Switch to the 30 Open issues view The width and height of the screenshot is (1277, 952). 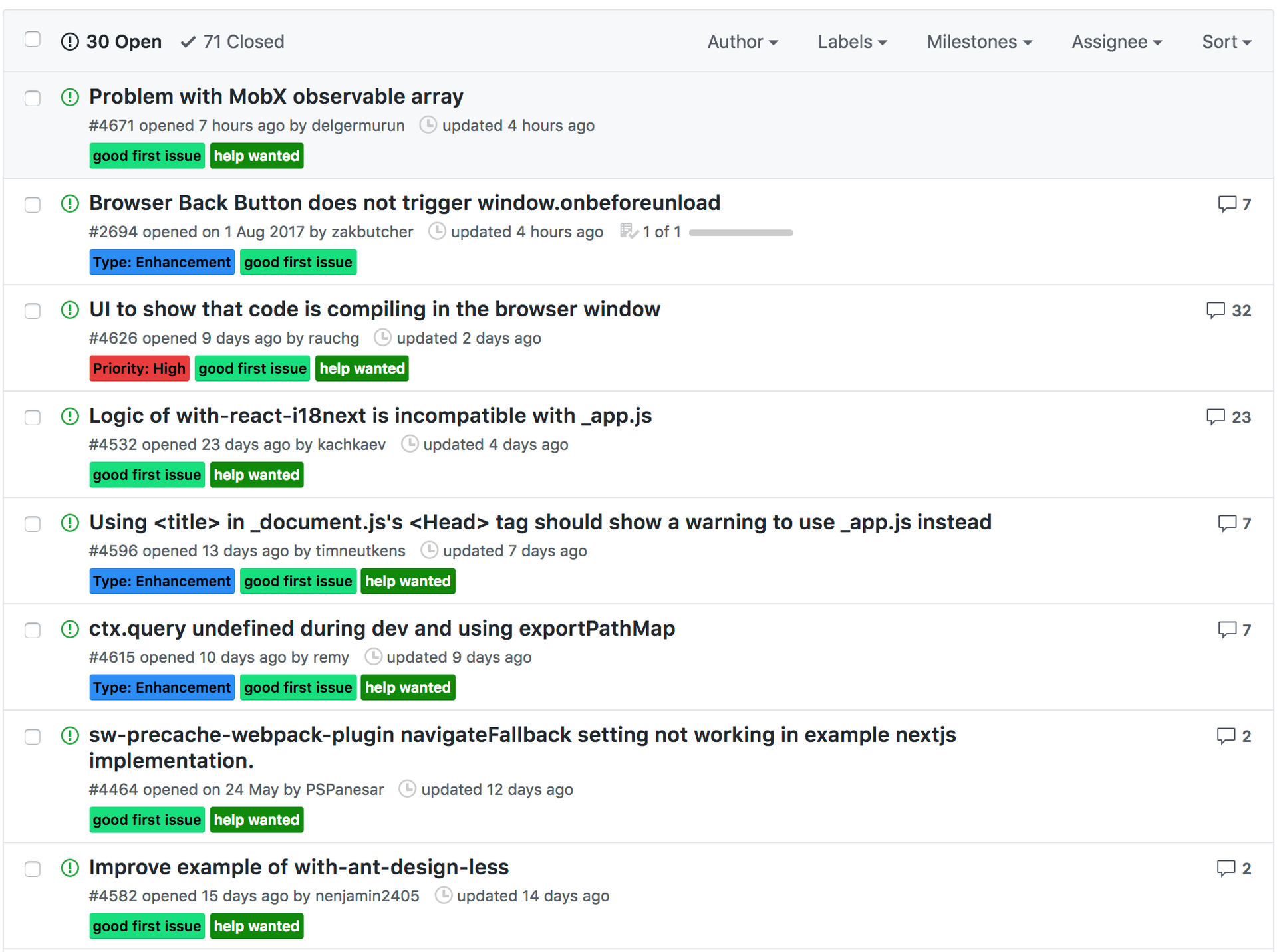point(112,42)
